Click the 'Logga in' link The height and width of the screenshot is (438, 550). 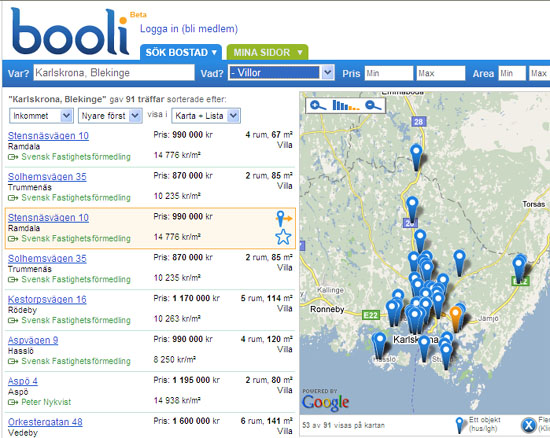tap(159, 29)
